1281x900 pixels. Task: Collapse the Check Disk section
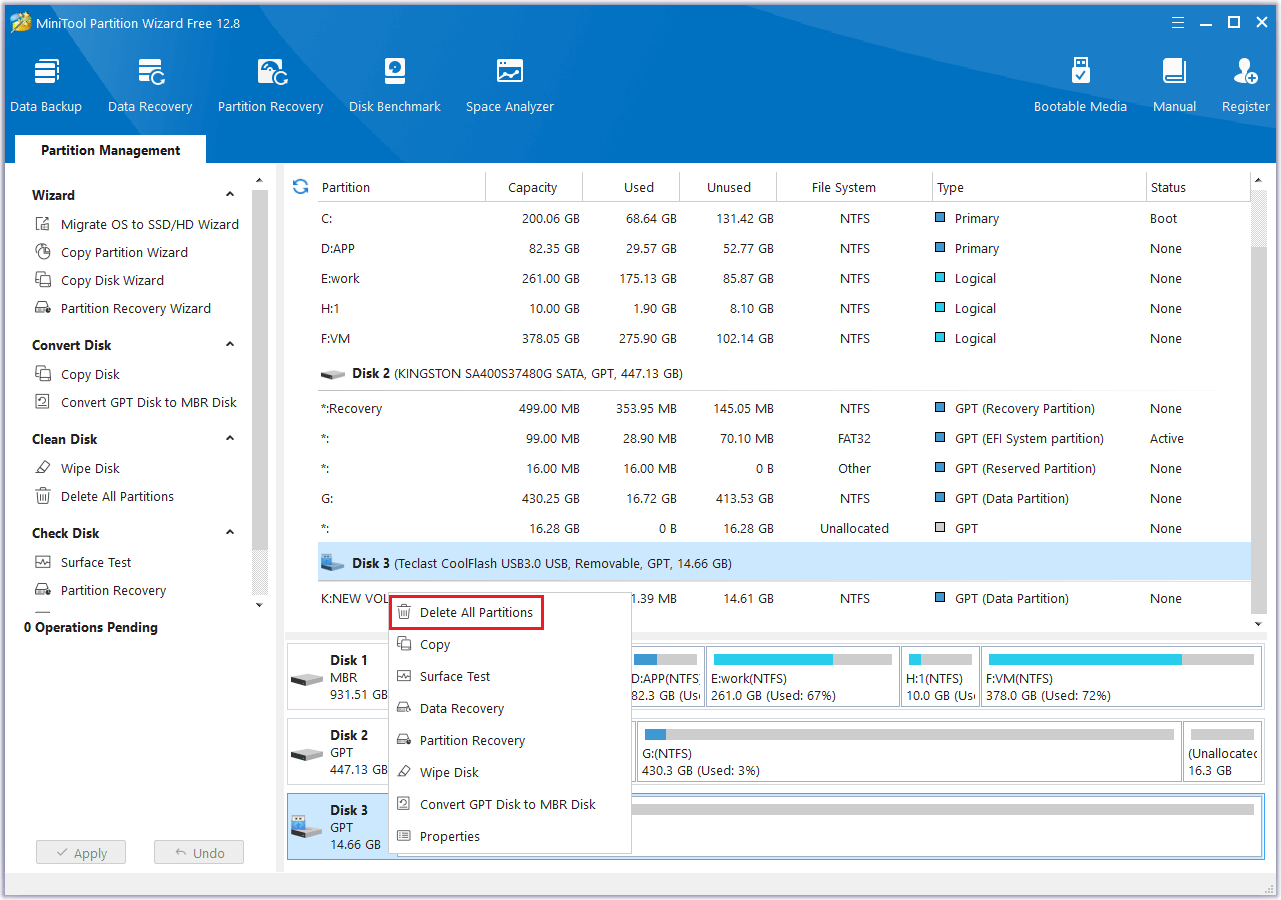tap(230, 533)
